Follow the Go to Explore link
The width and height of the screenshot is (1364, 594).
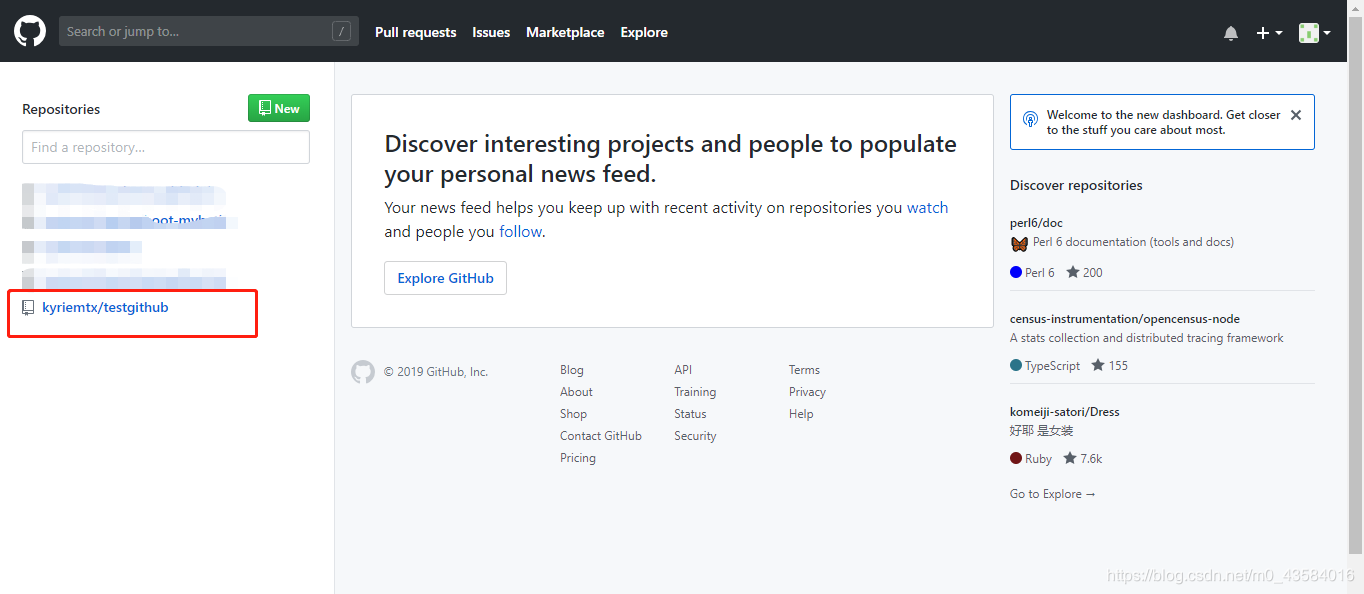pyautogui.click(x=1053, y=494)
